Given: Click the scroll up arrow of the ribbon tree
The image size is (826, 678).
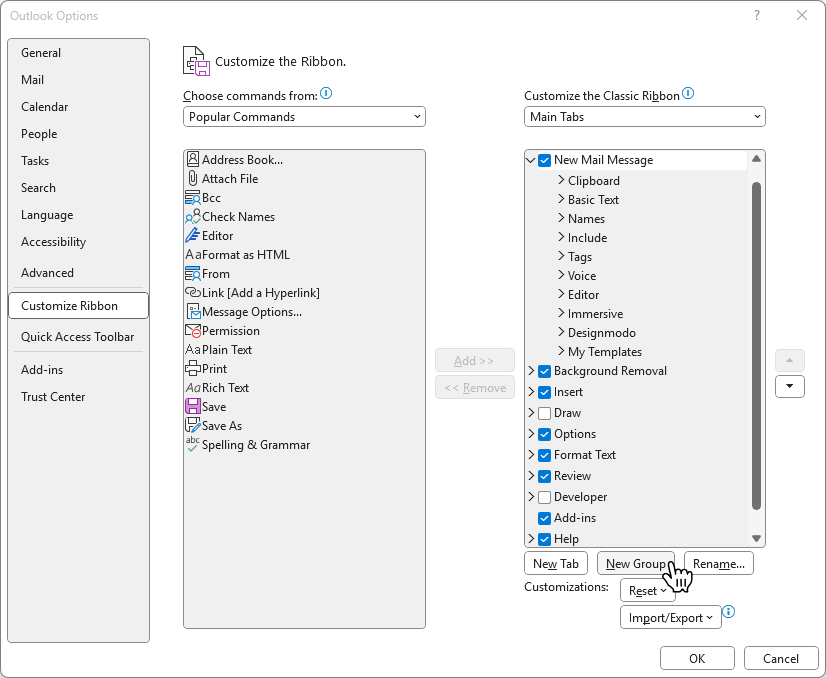Looking at the screenshot, I should [x=756, y=159].
